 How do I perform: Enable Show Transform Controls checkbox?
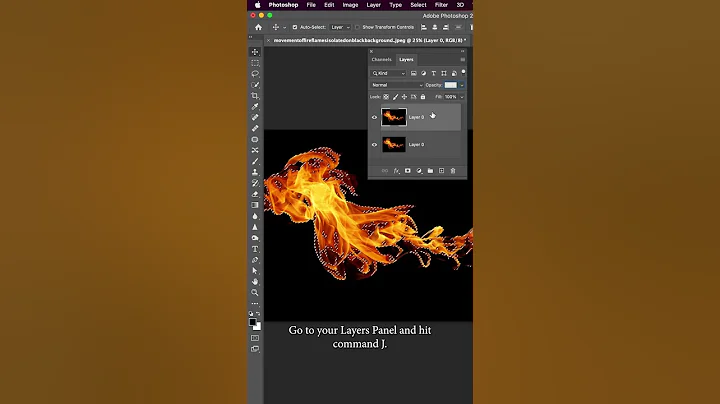[357, 28]
